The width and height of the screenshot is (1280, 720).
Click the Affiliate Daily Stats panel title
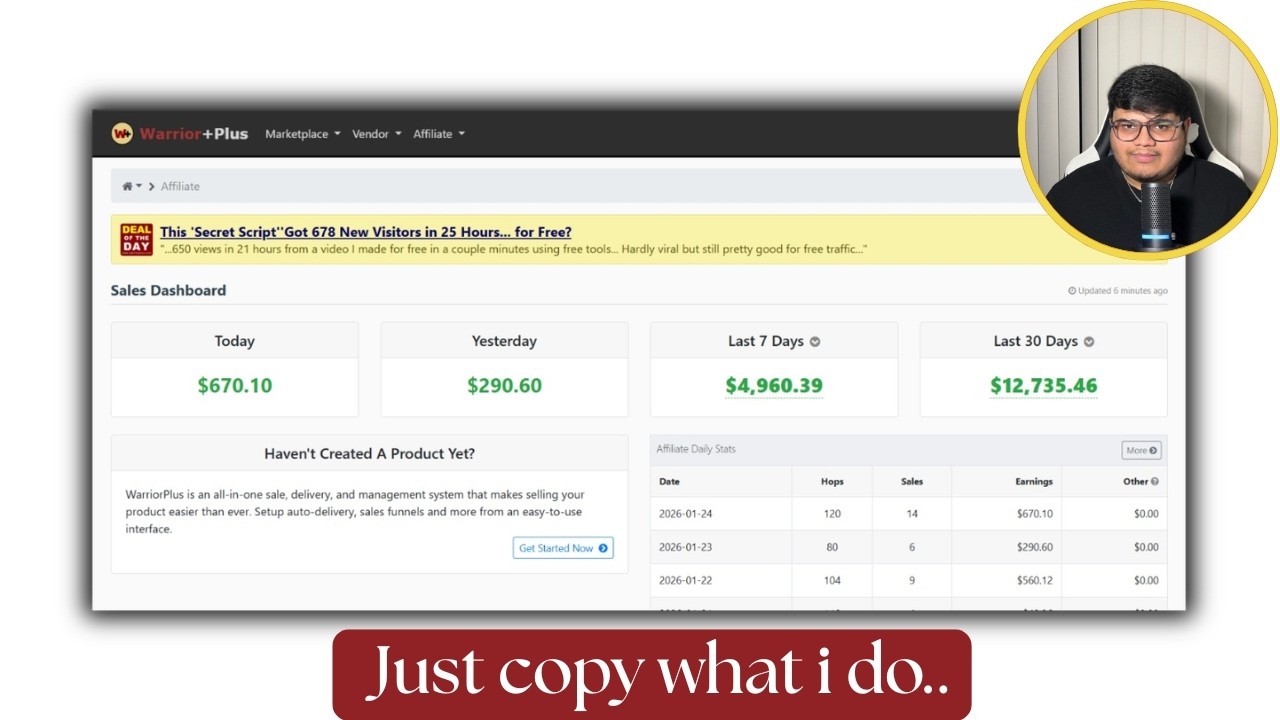point(696,449)
